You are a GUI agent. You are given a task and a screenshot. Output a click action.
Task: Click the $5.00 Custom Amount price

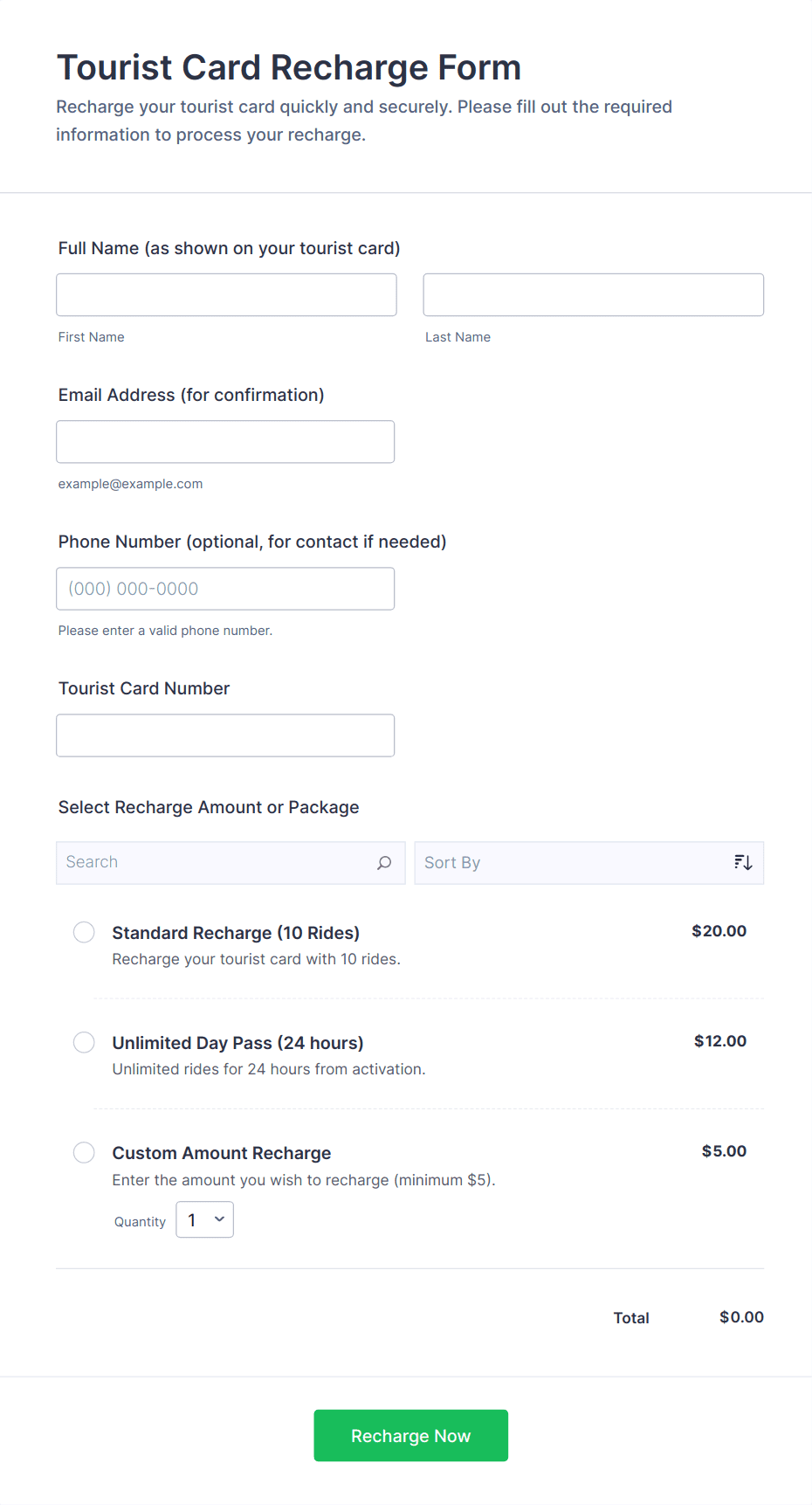(x=724, y=1151)
